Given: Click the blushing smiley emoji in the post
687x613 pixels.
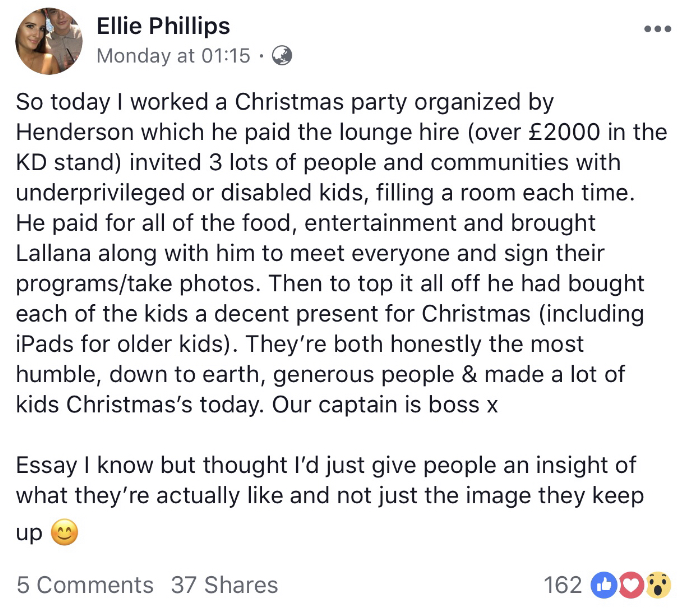Looking at the screenshot, I should point(65,533).
